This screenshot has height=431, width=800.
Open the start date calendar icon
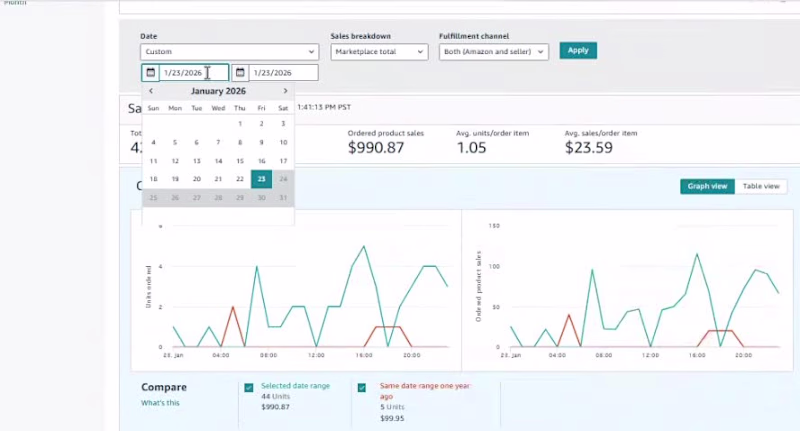[x=151, y=72]
